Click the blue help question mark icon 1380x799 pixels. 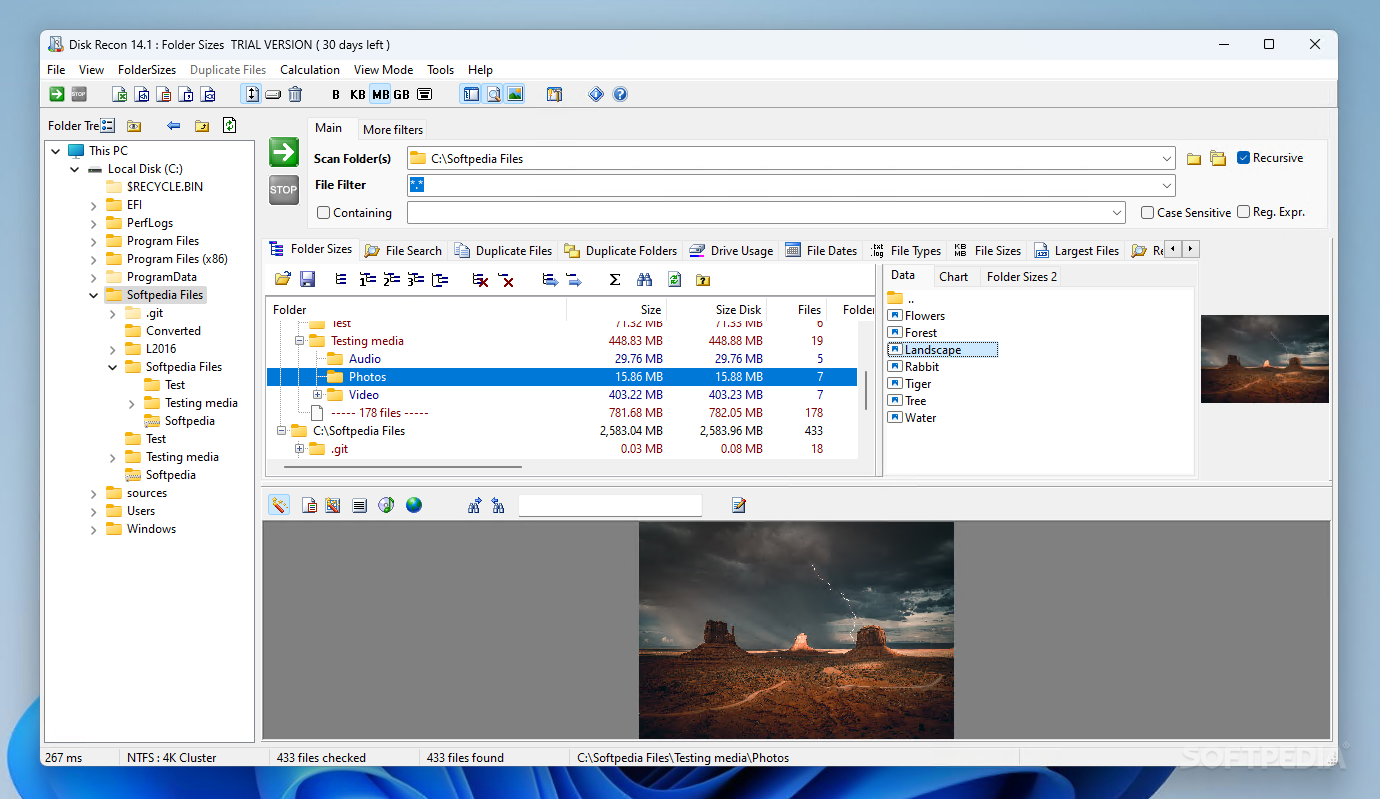(x=620, y=94)
